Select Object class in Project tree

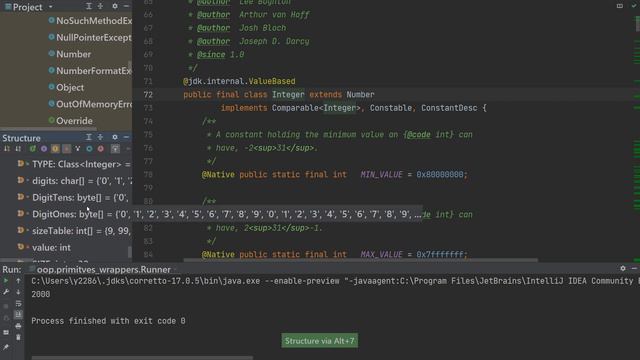[66, 87]
